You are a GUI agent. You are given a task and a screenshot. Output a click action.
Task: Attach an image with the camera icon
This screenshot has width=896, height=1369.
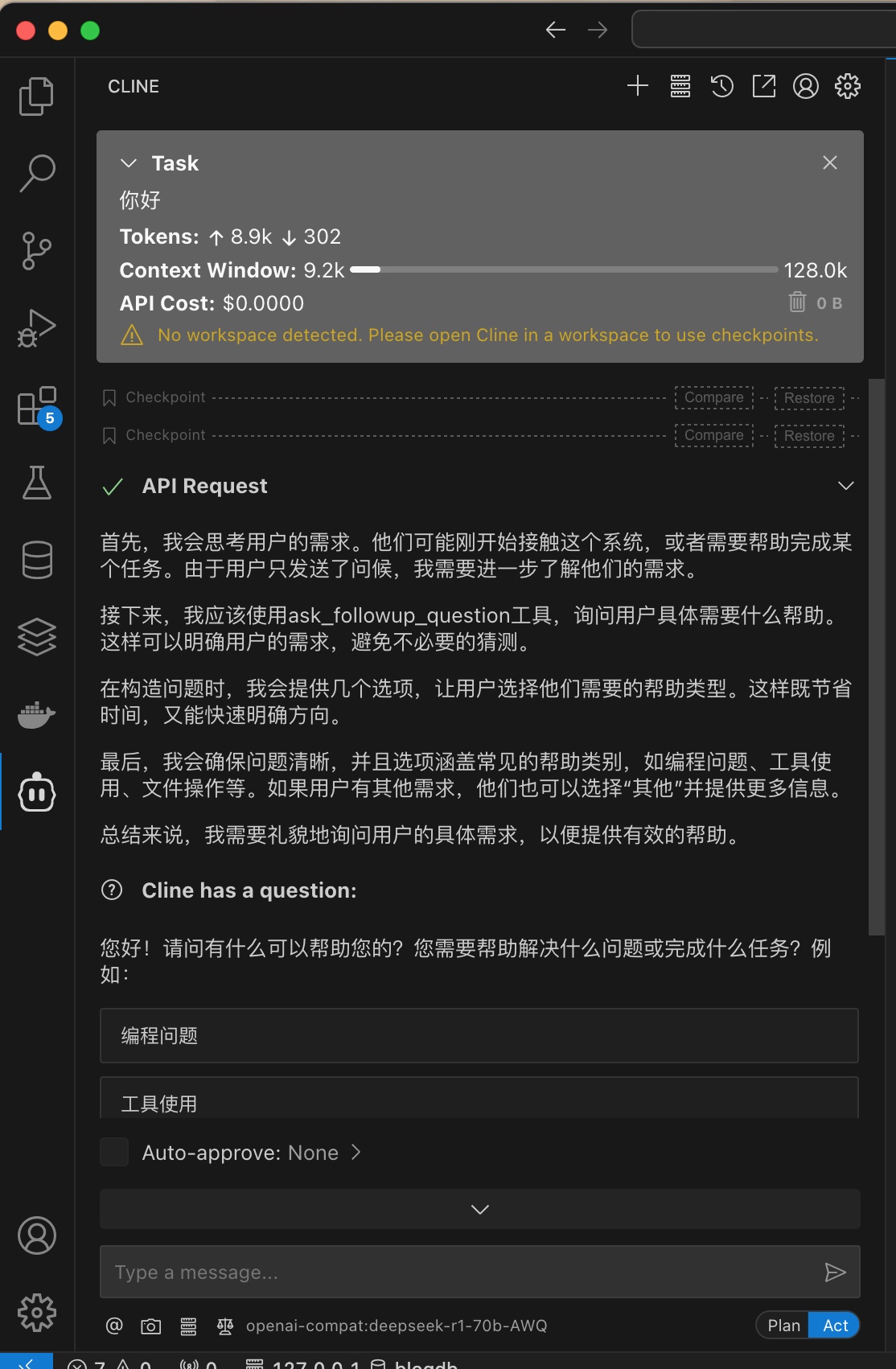tap(151, 1326)
